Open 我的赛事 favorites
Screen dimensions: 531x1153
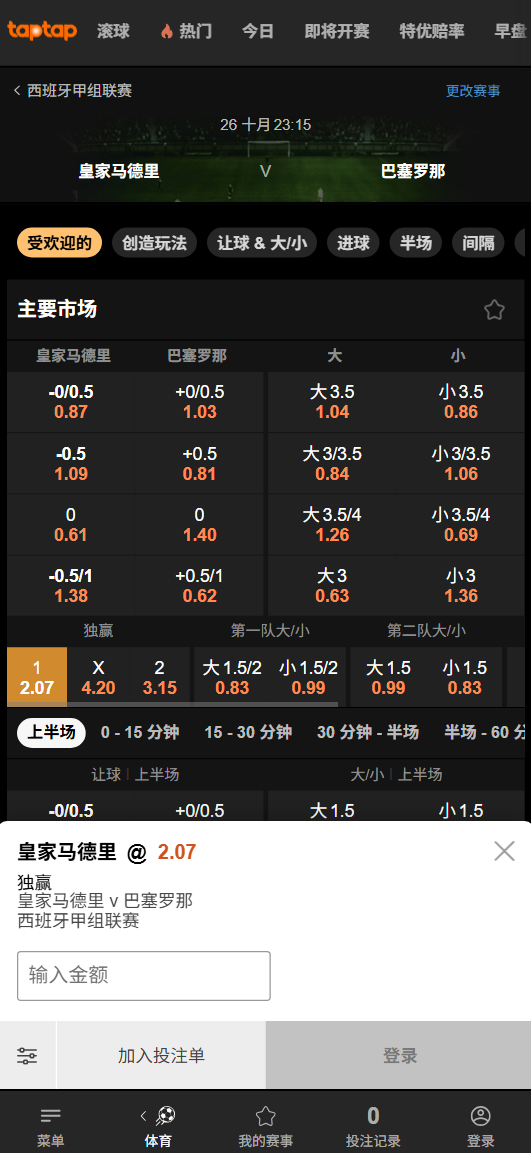tap(266, 1127)
